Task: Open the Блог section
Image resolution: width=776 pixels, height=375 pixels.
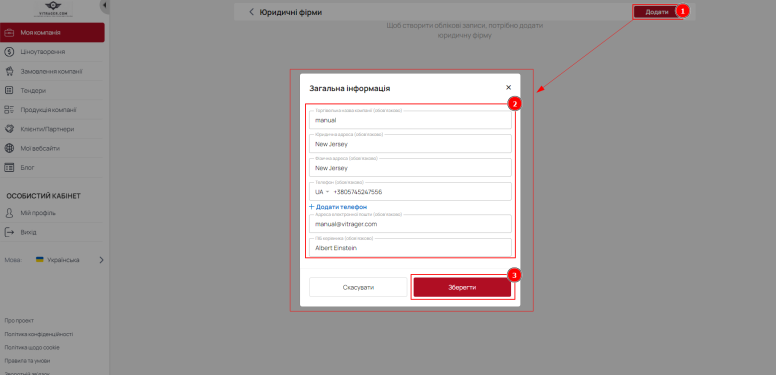Action: tap(52, 168)
